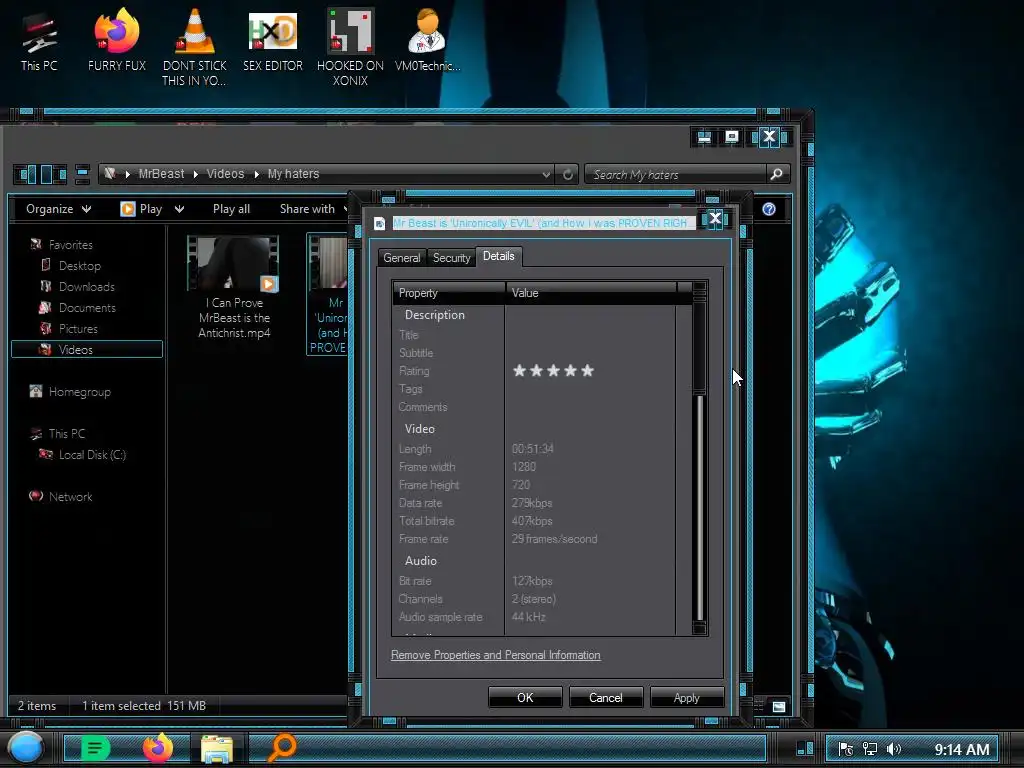The width and height of the screenshot is (1024, 768).
Task: Expand breadcrumb arrow before My haters
Action: pos(256,174)
